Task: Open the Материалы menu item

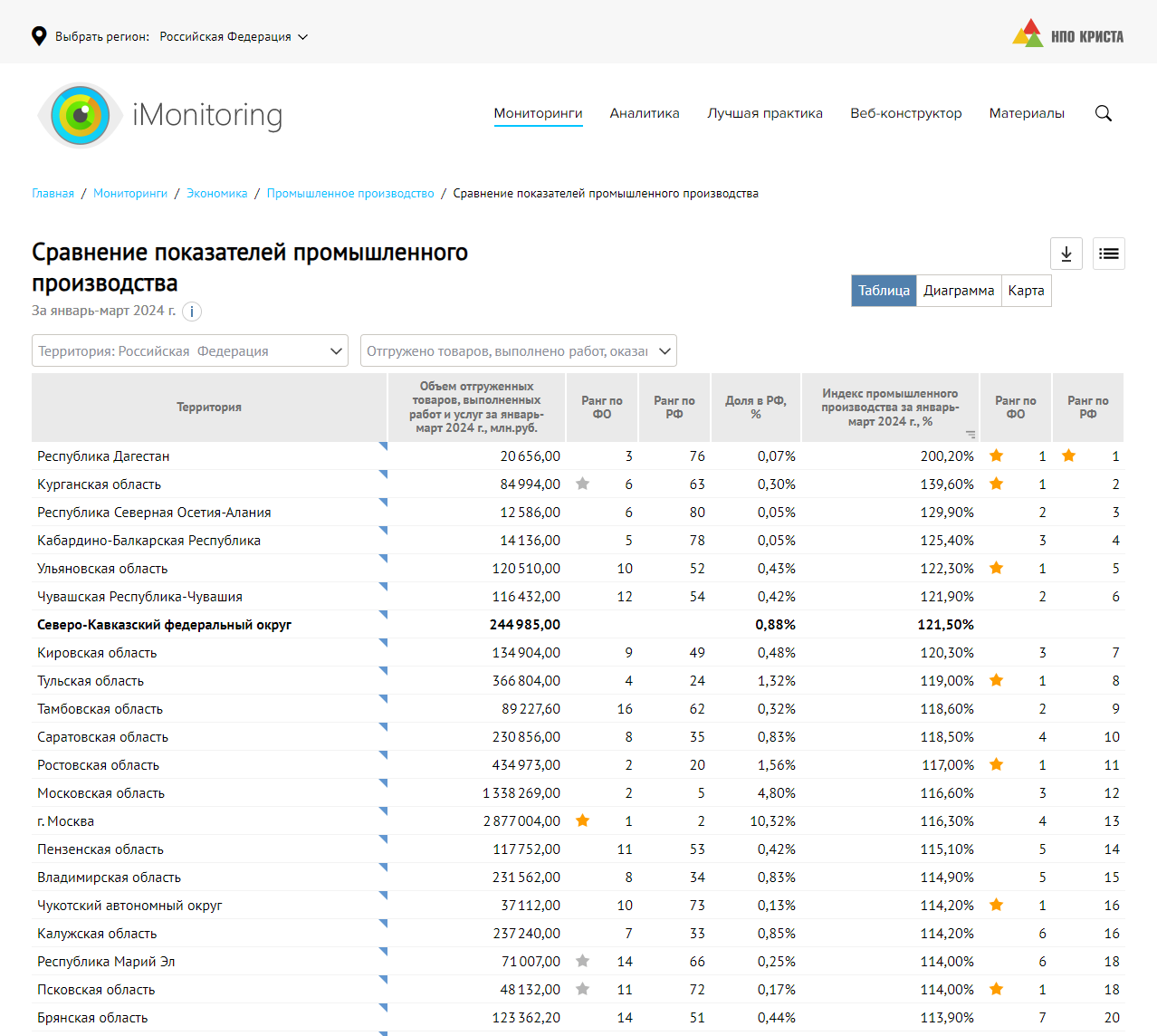Action: 1027,113
